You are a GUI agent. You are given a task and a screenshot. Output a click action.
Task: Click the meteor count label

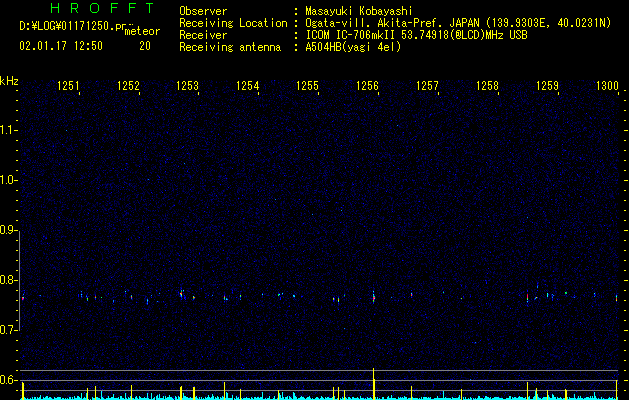[x=142, y=31]
